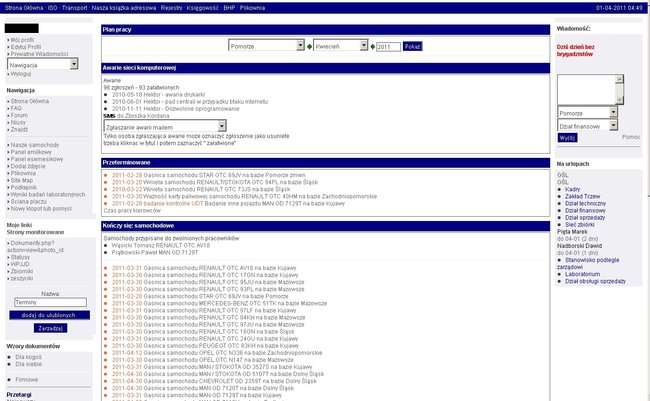This screenshot has height=401, width=650.
Task: Open the Mój profil link
Action: tap(22, 39)
